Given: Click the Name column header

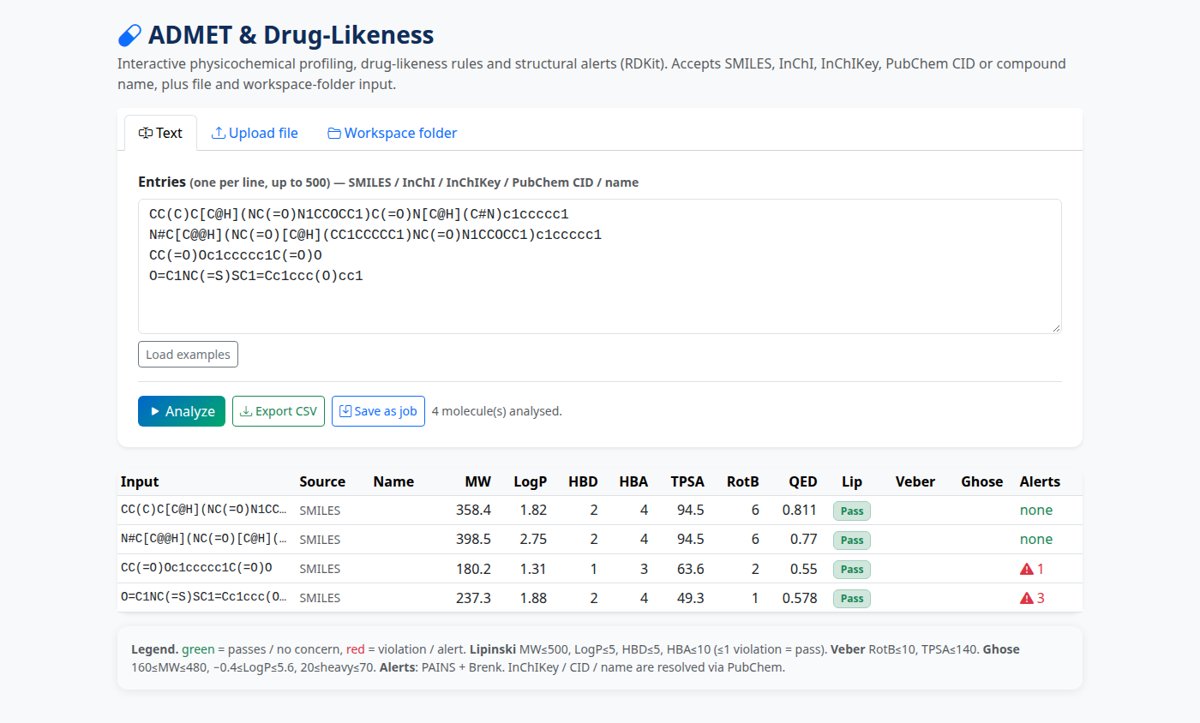Looking at the screenshot, I should tap(393, 481).
